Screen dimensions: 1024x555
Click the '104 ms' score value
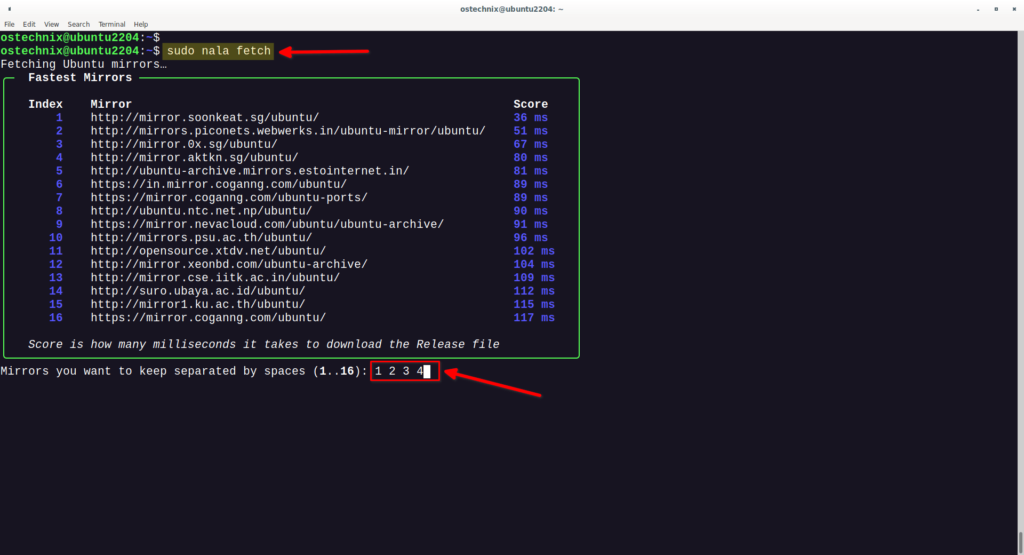click(x=534, y=264)
